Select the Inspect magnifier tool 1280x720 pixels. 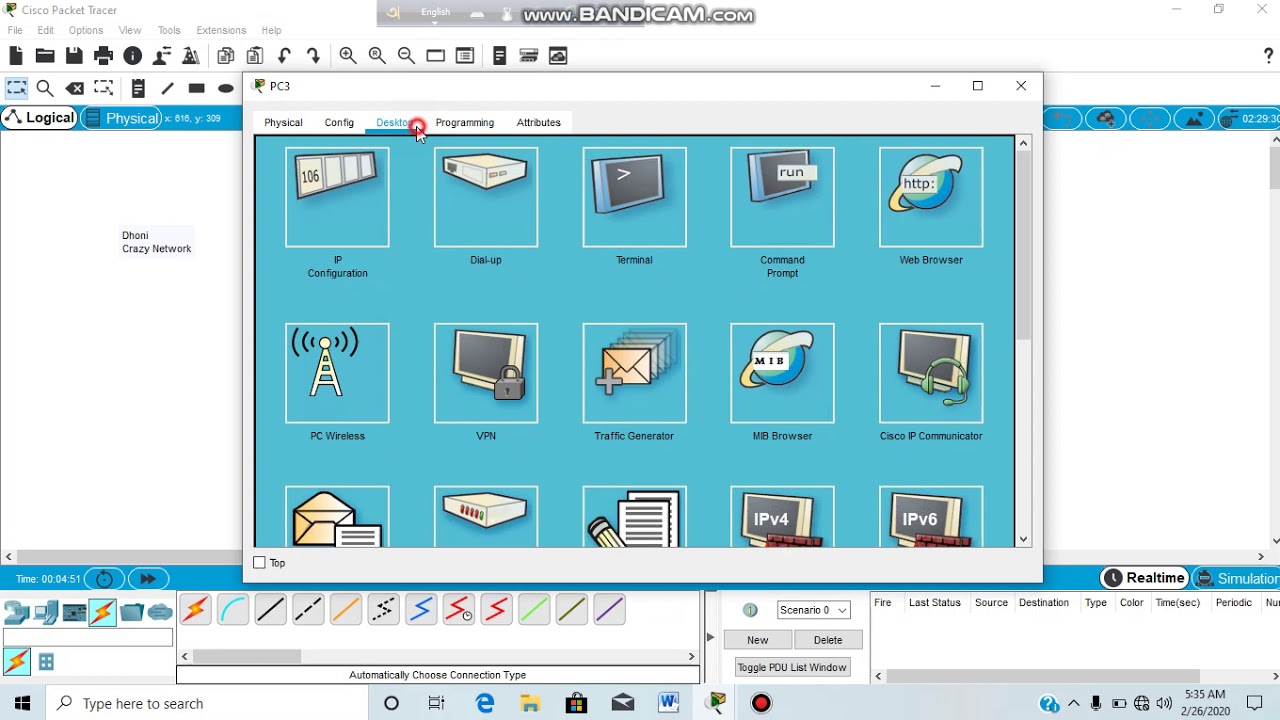pos(45,88)
